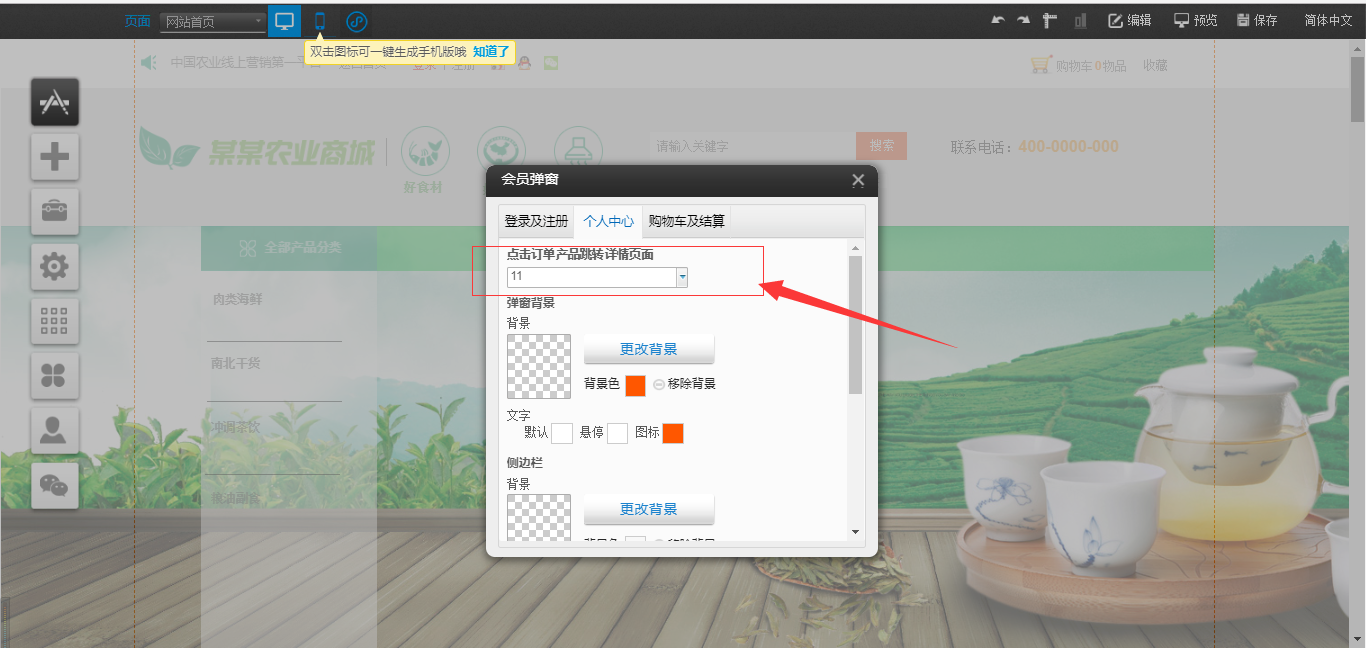Pick the orange 背景色 color swatch
The image size is (1366, 648).
(x=635, y=385)
